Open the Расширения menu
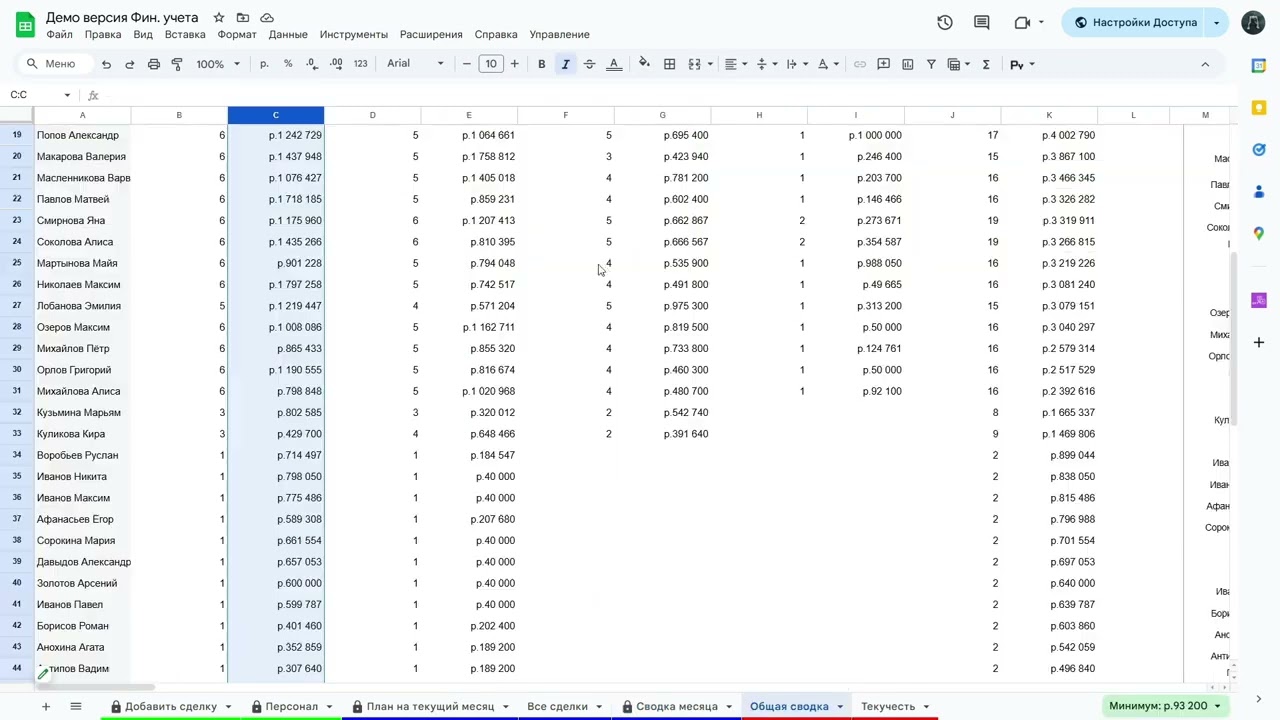1280x720 pixels. (431, 35)
